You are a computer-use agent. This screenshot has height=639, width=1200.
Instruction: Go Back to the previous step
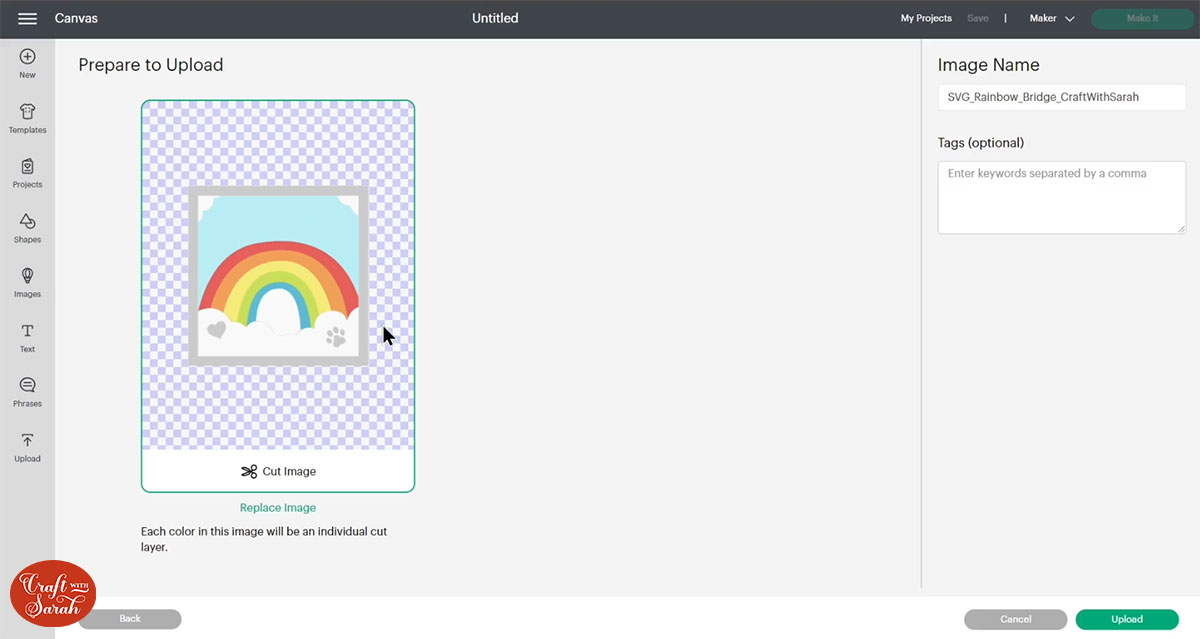[130, 619]
